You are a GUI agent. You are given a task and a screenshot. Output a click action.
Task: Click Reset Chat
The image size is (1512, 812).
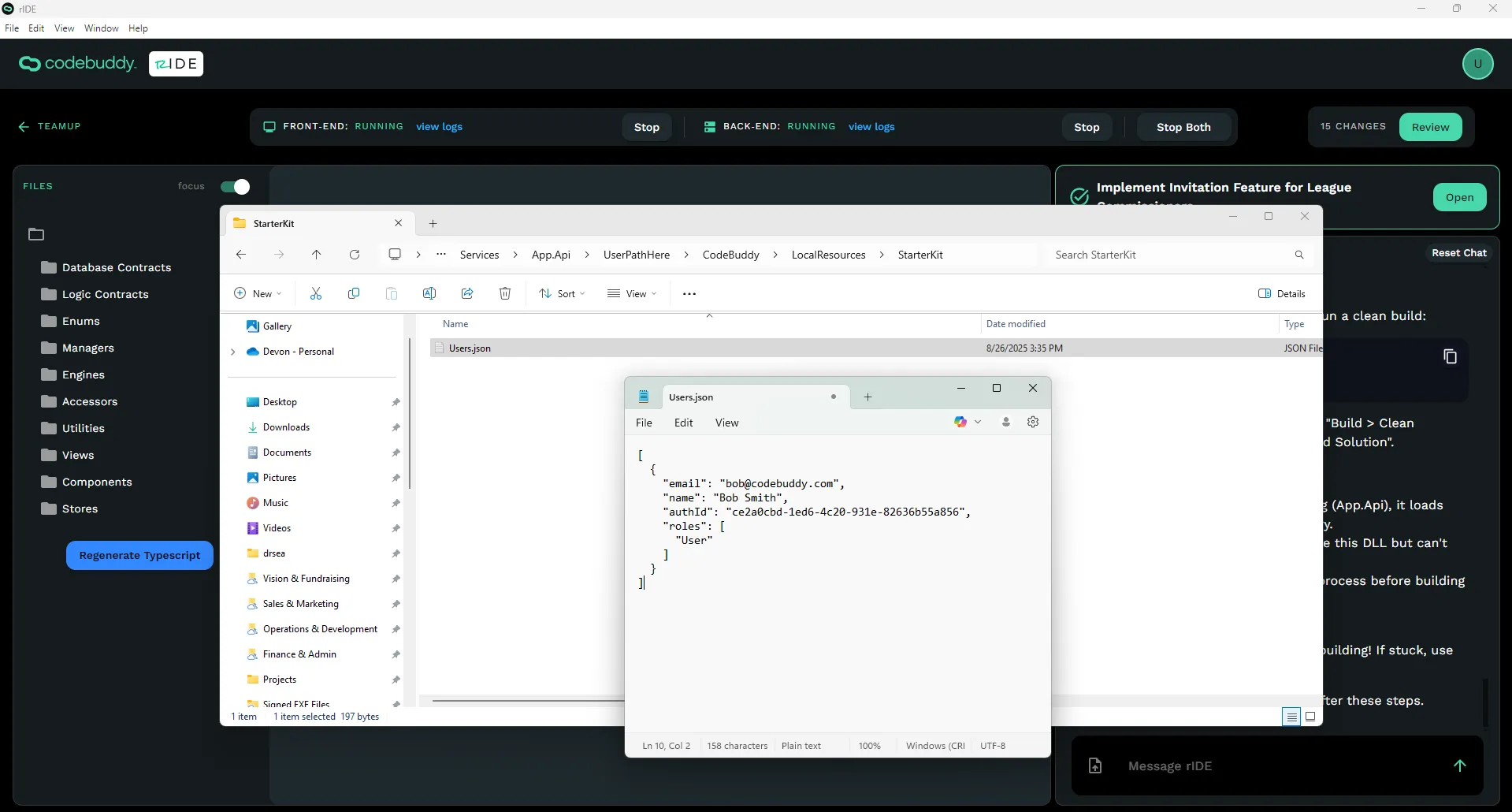point(1459,252)
